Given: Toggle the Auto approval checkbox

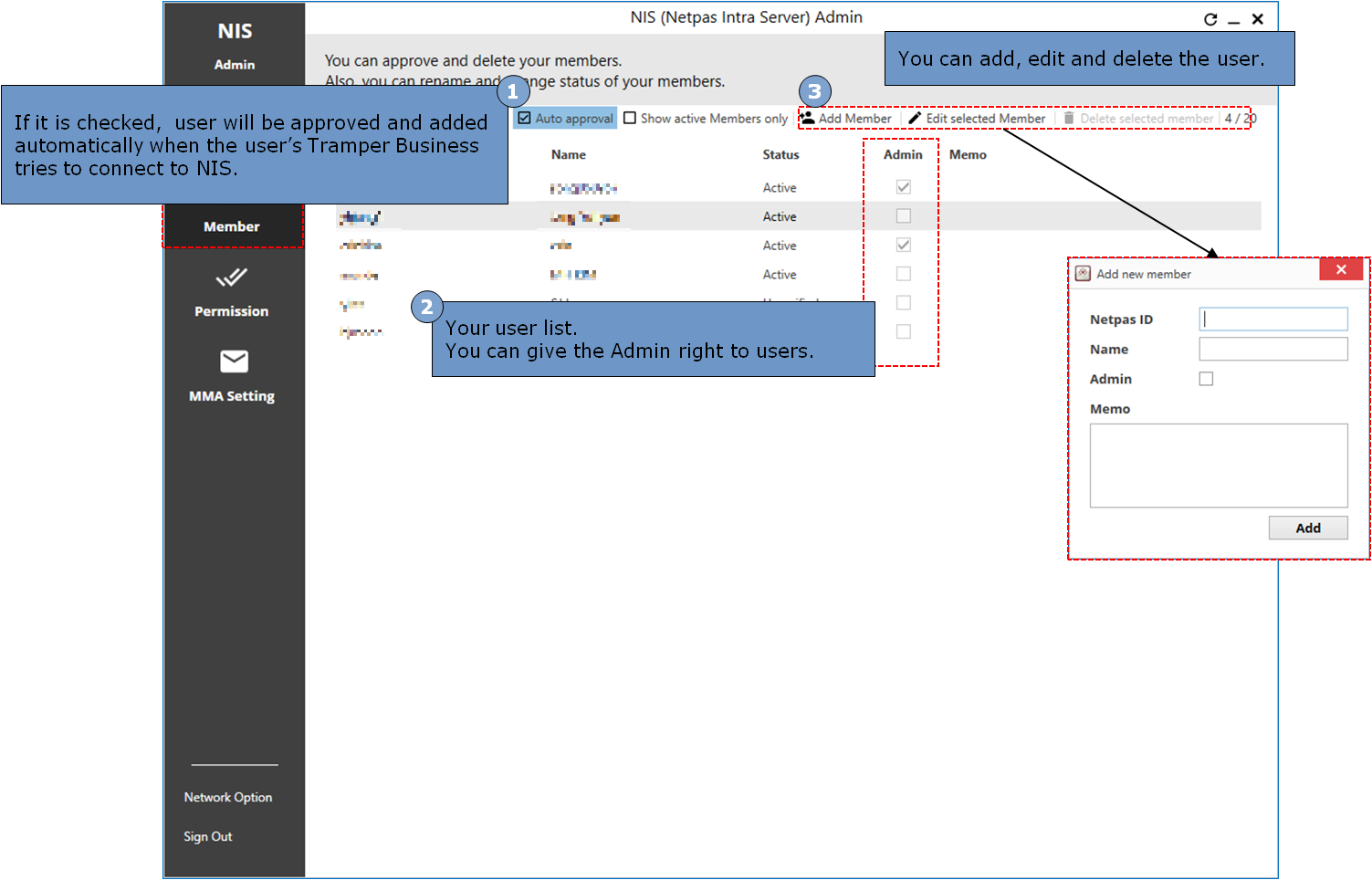Looking at the screenshot, I should coord(524,118).
